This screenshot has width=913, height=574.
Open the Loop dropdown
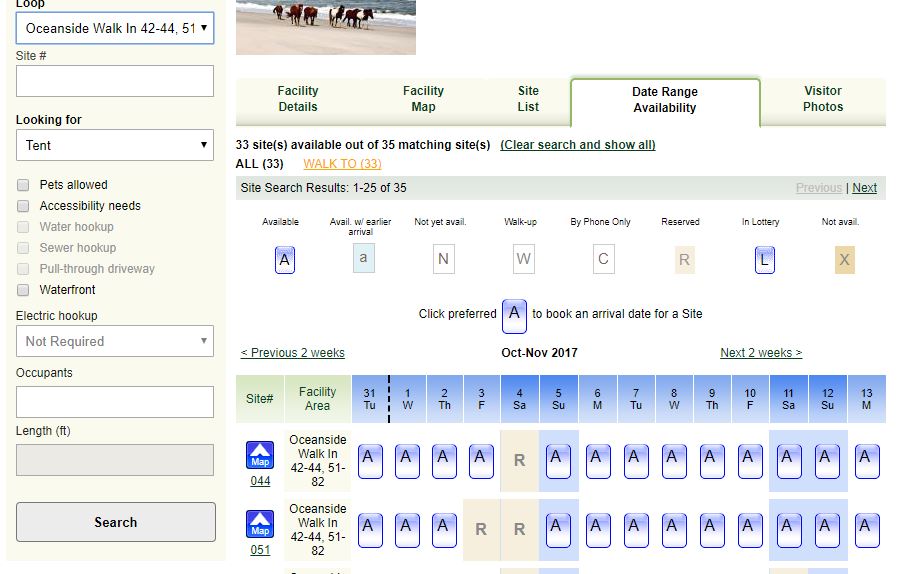[x=115, y=28]
